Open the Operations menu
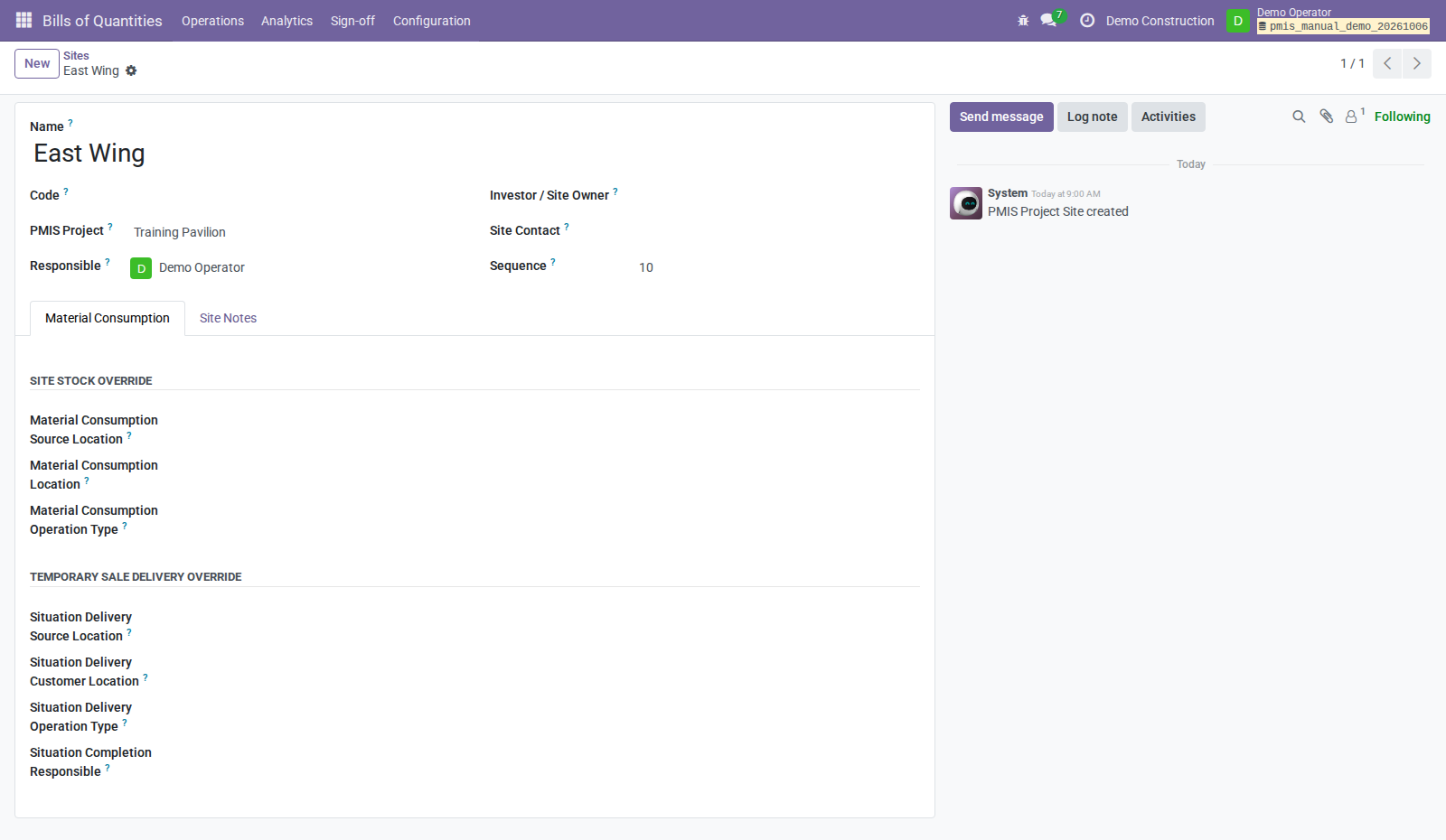Screen dimensions: 1446x840 pos(212,20)
